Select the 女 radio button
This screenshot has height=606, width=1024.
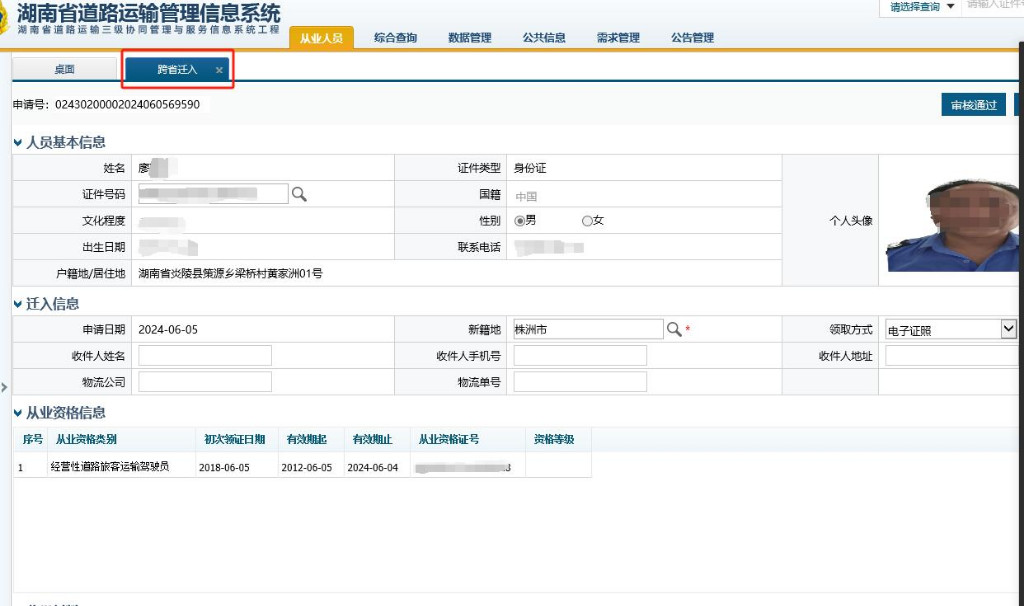587,220
